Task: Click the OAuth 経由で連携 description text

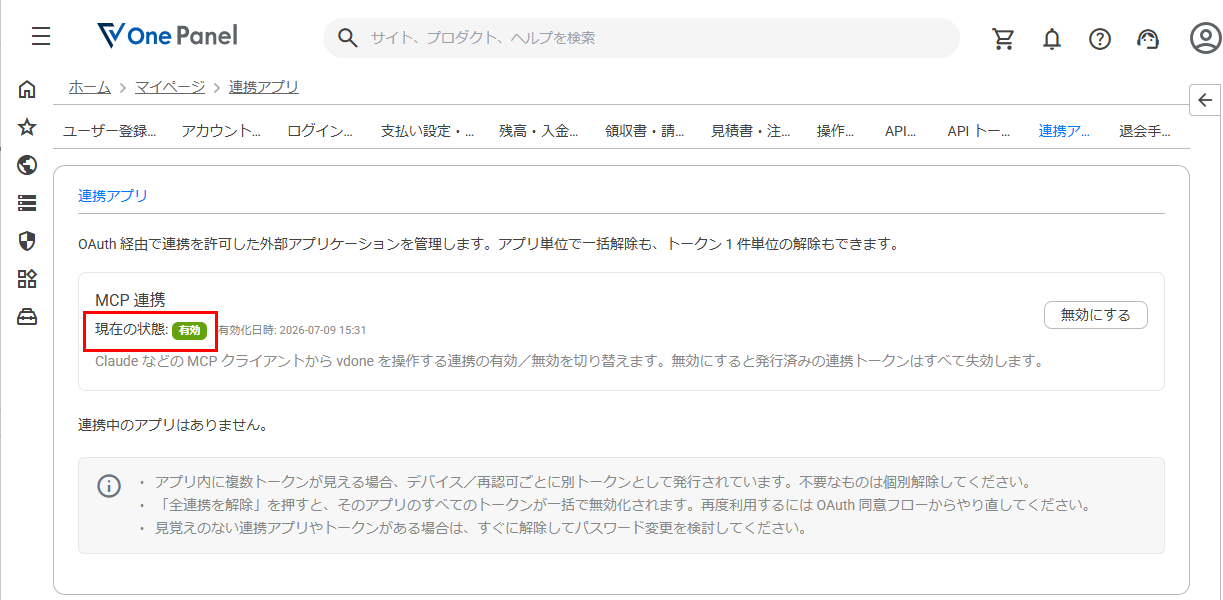Action: pos(491,244)
